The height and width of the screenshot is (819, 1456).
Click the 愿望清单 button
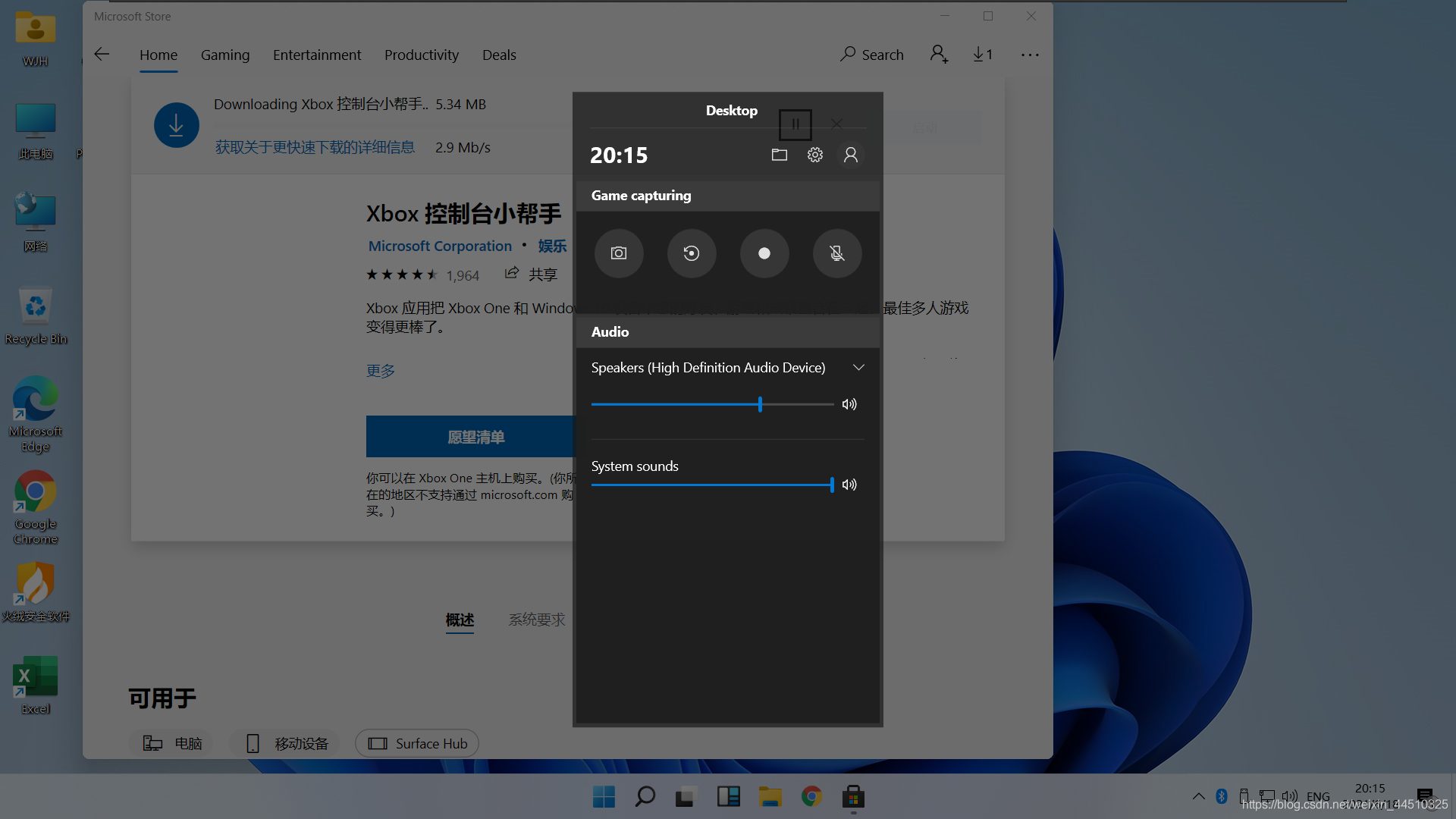(475, 437)
